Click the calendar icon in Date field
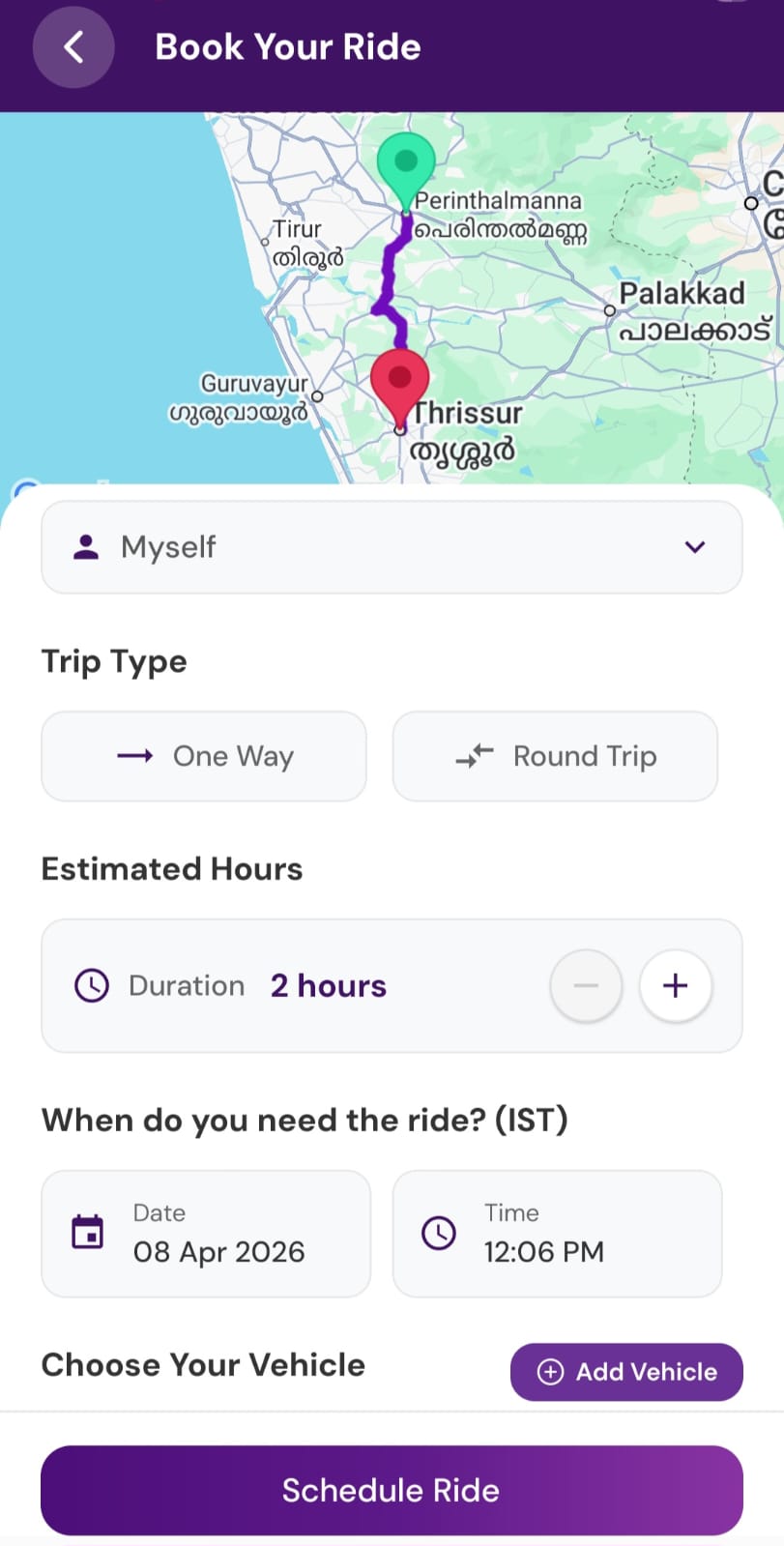 click(x=88, y=1233)
